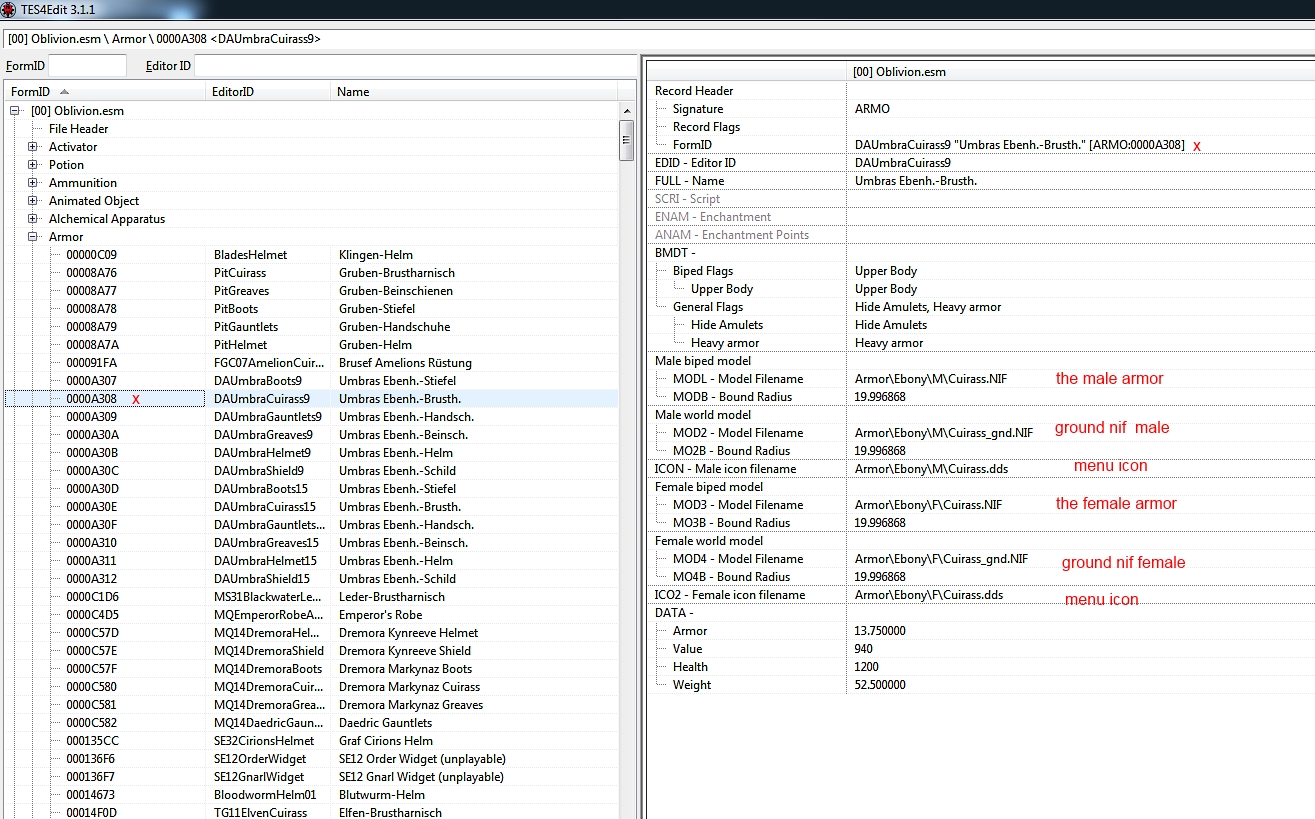Click the Biped Flags value Upper Body
This screenshot has width=1315, height=819.
[x=886, y=271]
